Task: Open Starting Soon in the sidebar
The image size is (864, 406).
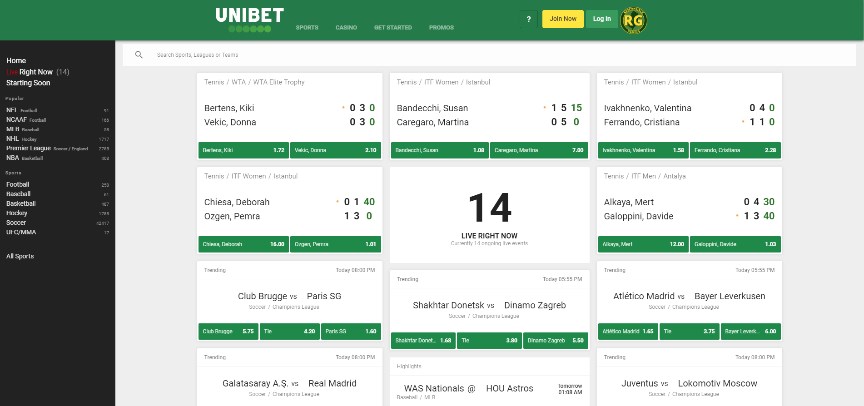Action: 28,83
